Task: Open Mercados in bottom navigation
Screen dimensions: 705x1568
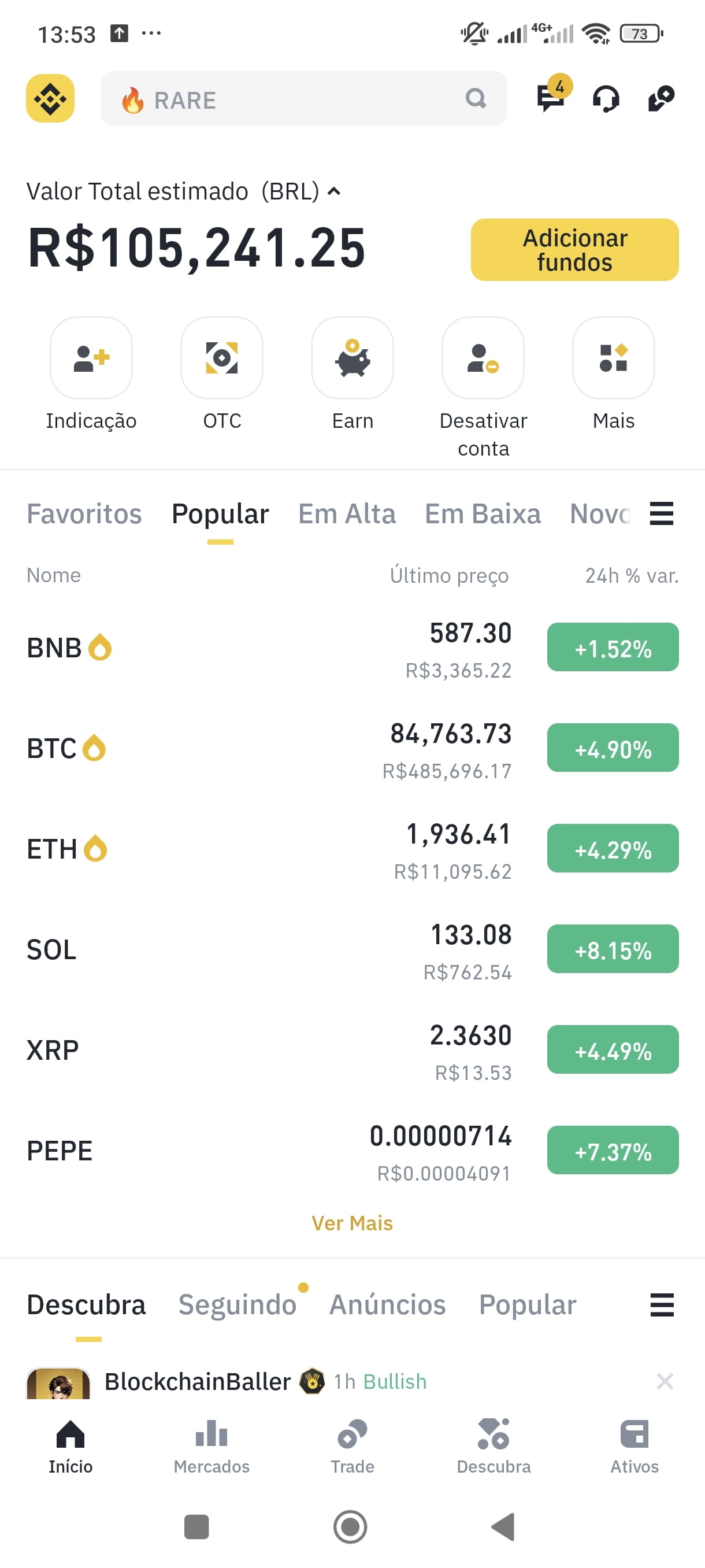Action: pyautogui.click(x=211, y=1448)
